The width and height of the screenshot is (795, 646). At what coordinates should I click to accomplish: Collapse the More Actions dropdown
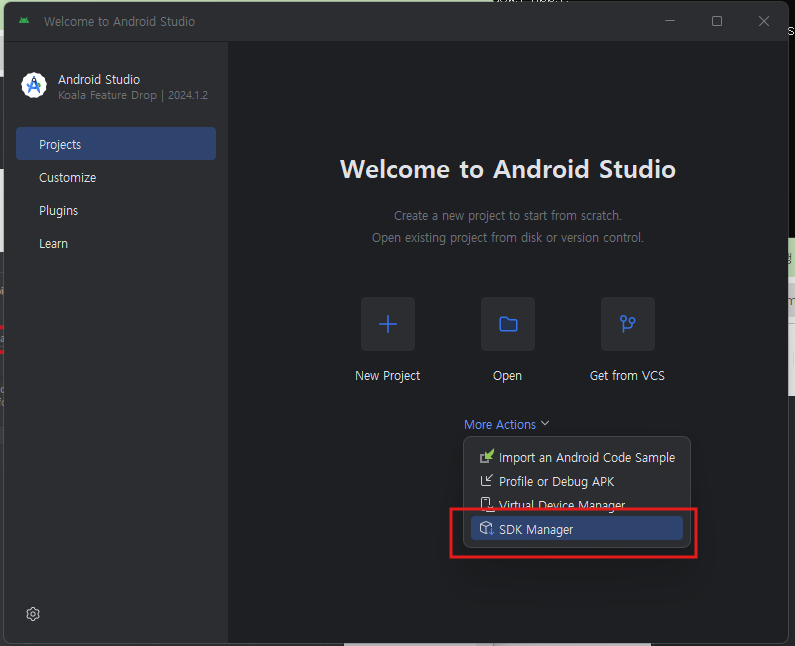pos(507,424)
